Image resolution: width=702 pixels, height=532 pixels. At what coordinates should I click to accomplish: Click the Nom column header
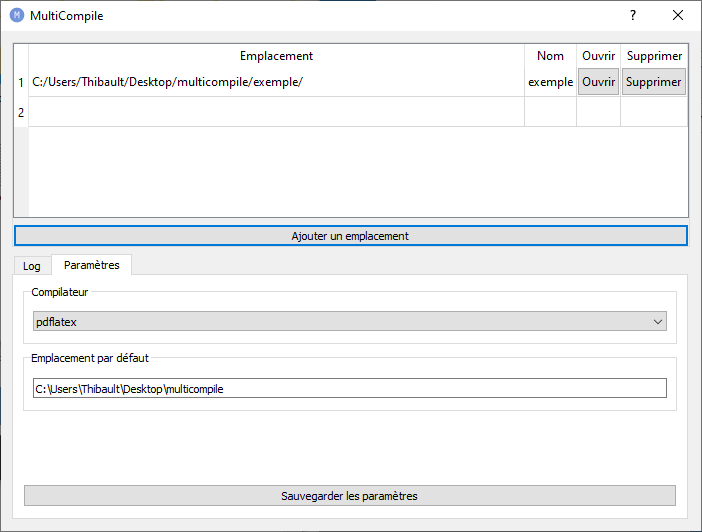[x=550, y=56]
